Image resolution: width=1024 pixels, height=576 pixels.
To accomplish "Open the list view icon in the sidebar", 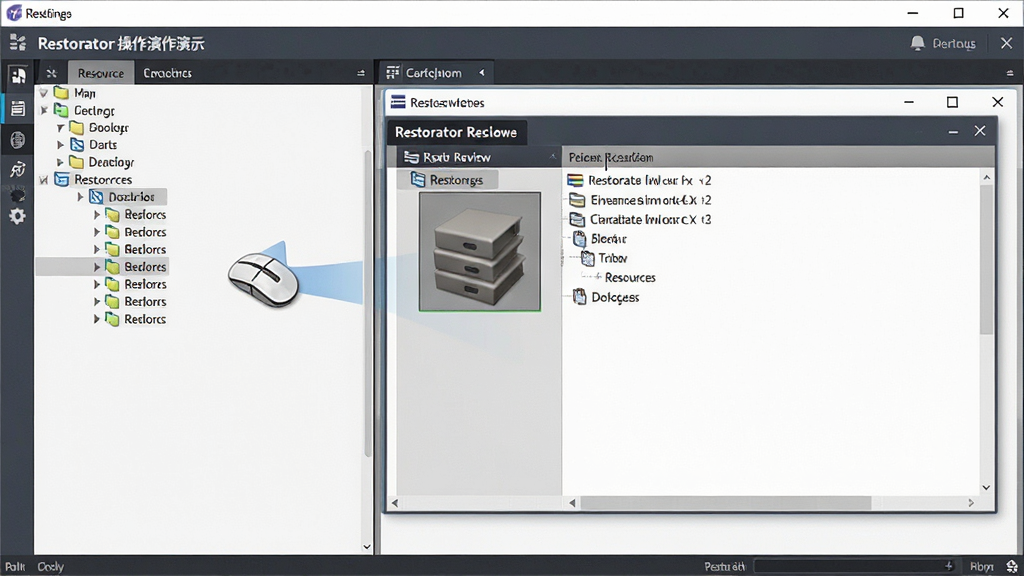I will coord(18,108).
